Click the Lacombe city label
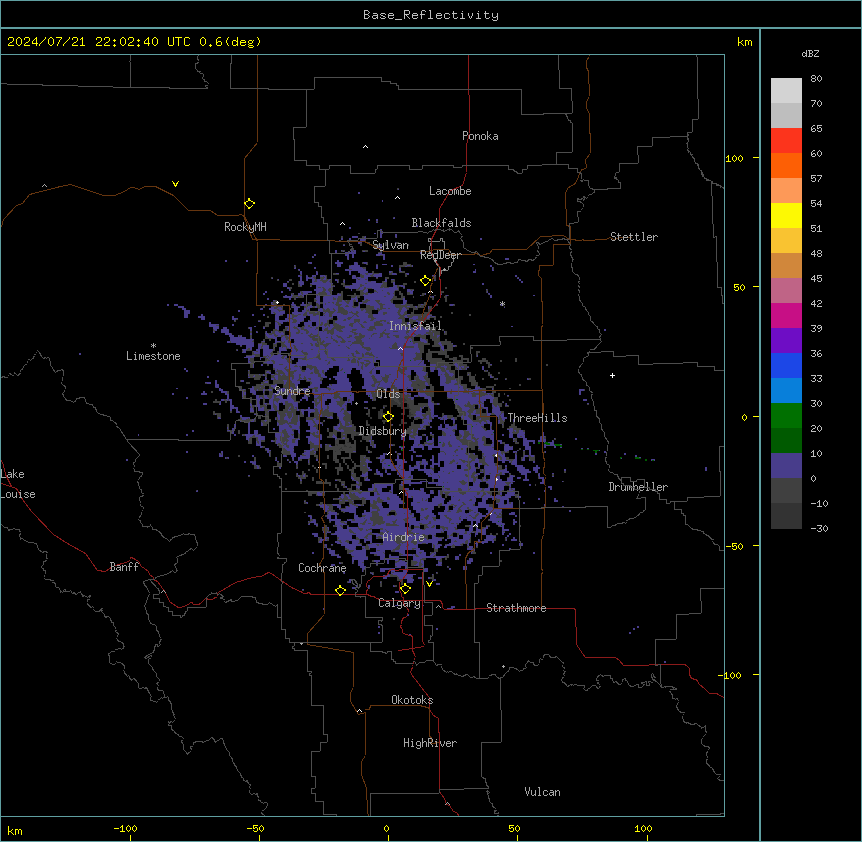 point(450,191)
